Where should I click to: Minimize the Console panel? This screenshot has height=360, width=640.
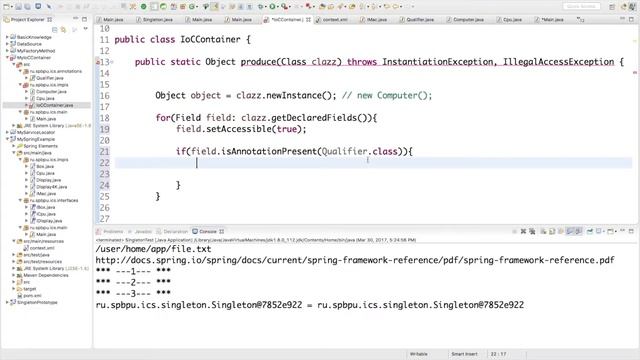click(622, 231)
